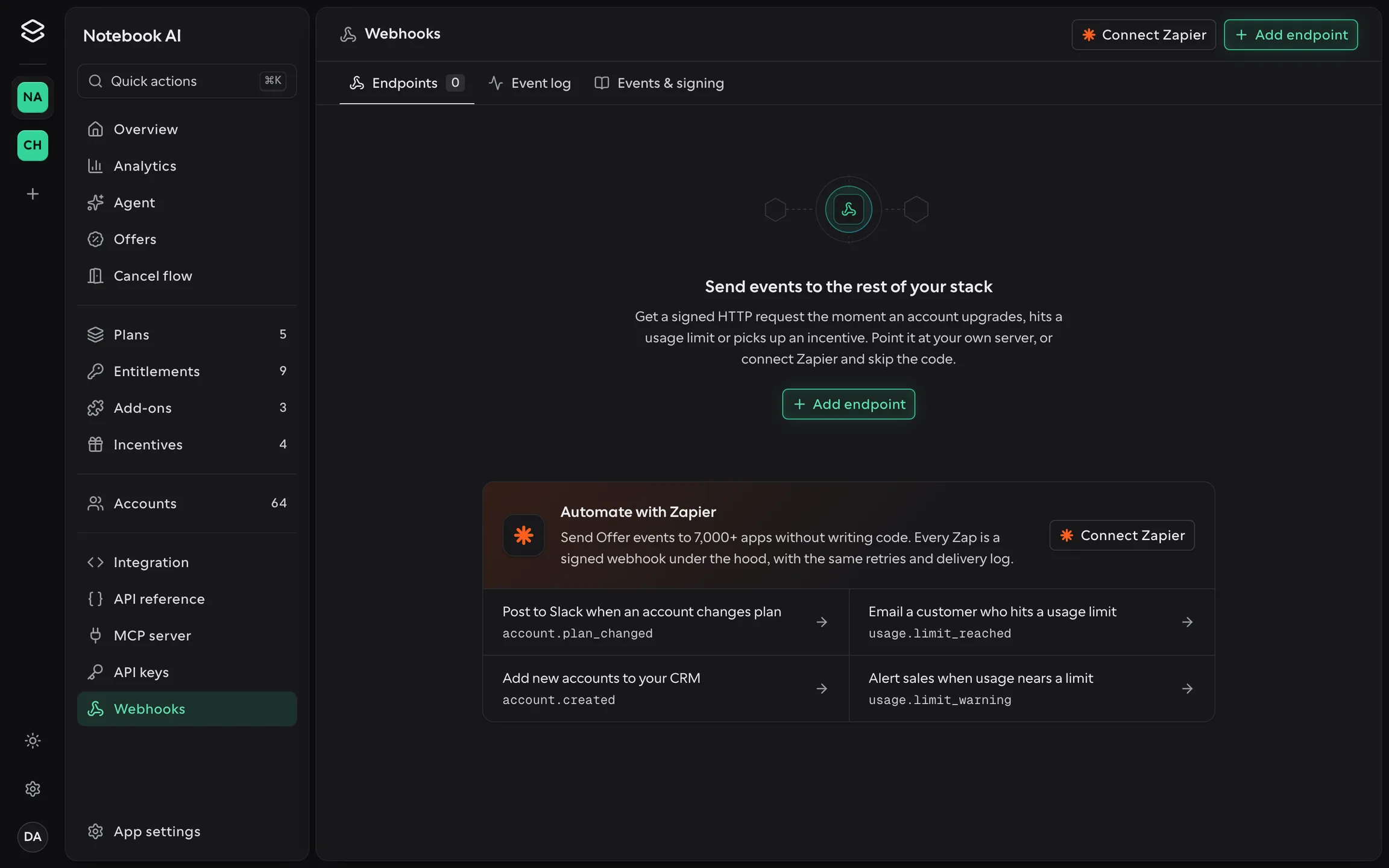Image resolution: width=1389 pixels, height=868 pixels.
Task: Click the orange Zapier logo tile
Action: click(523, 535)
